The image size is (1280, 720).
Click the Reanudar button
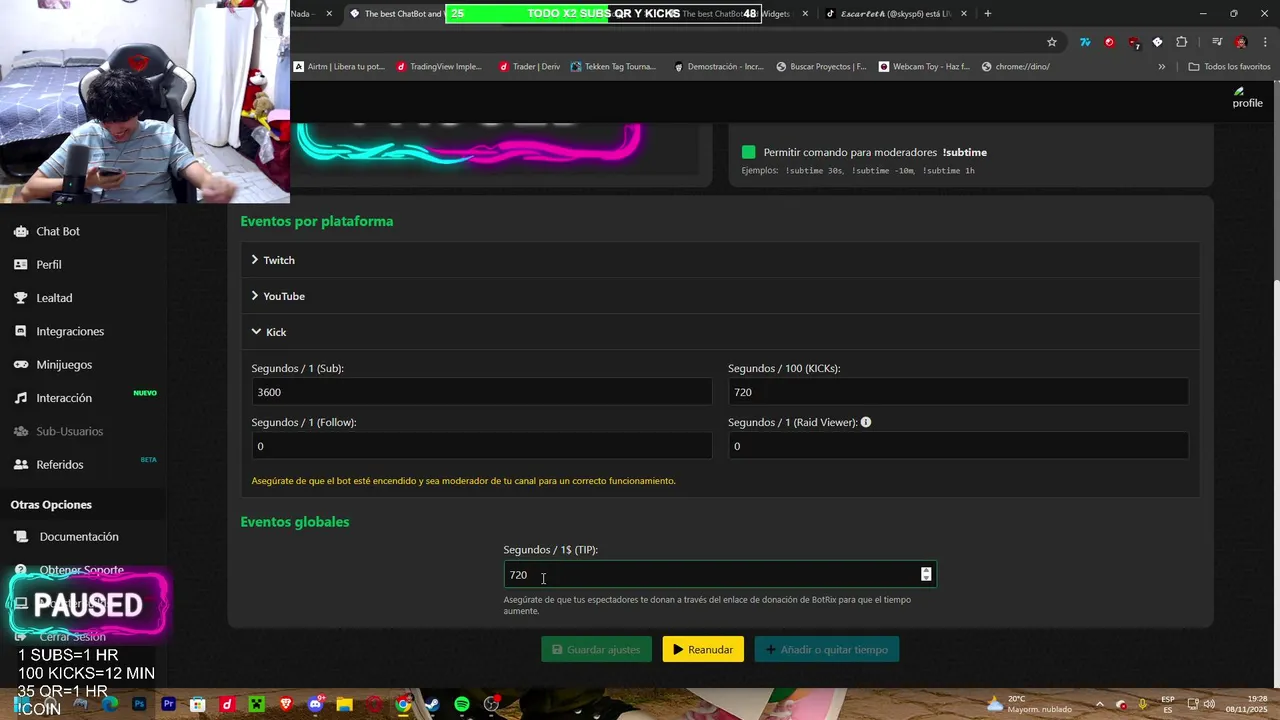703,650
